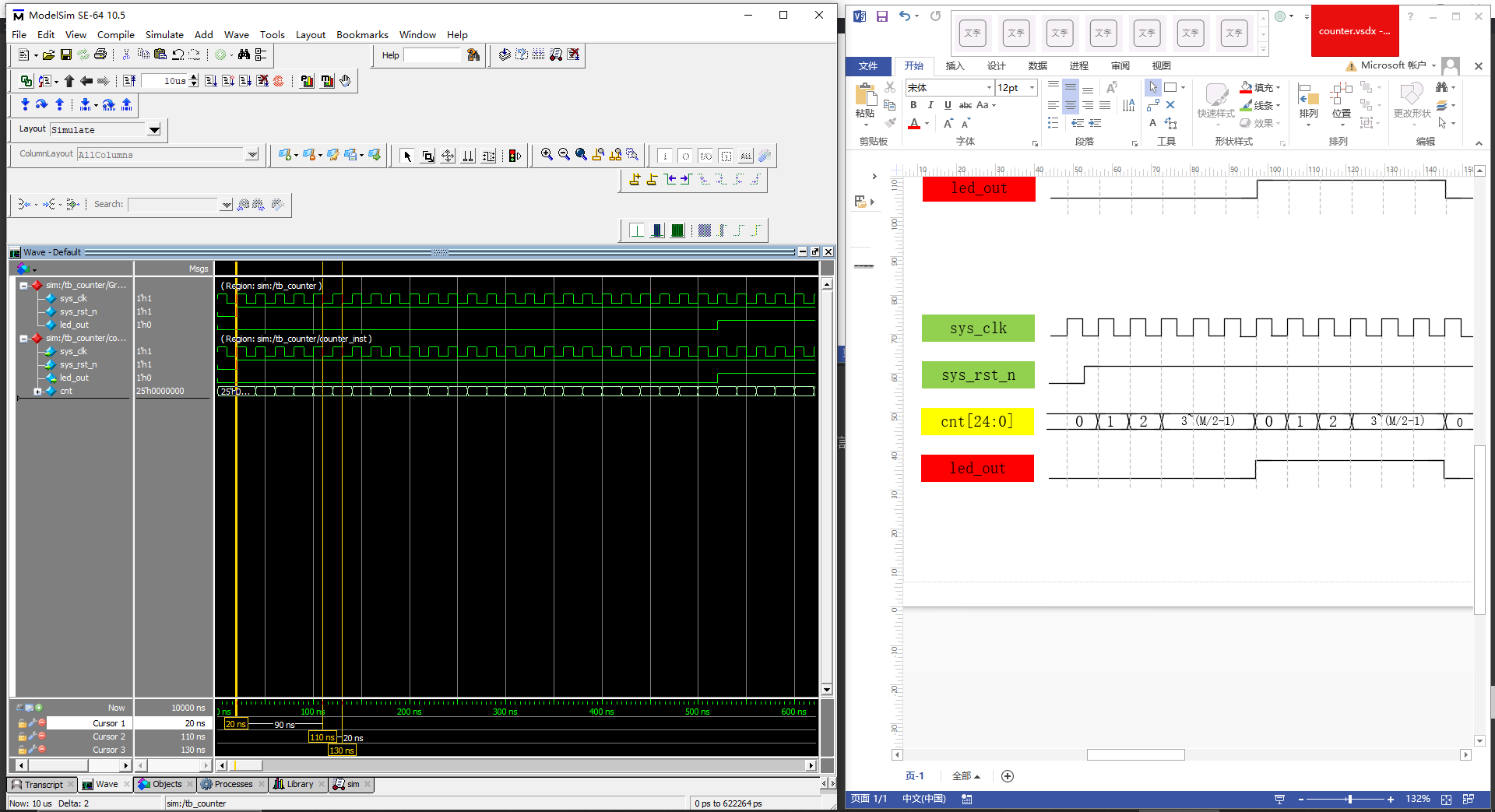
Task: Click the Visio zoom slider handle
Action: pyautogui.click(x=1349, y=799)
